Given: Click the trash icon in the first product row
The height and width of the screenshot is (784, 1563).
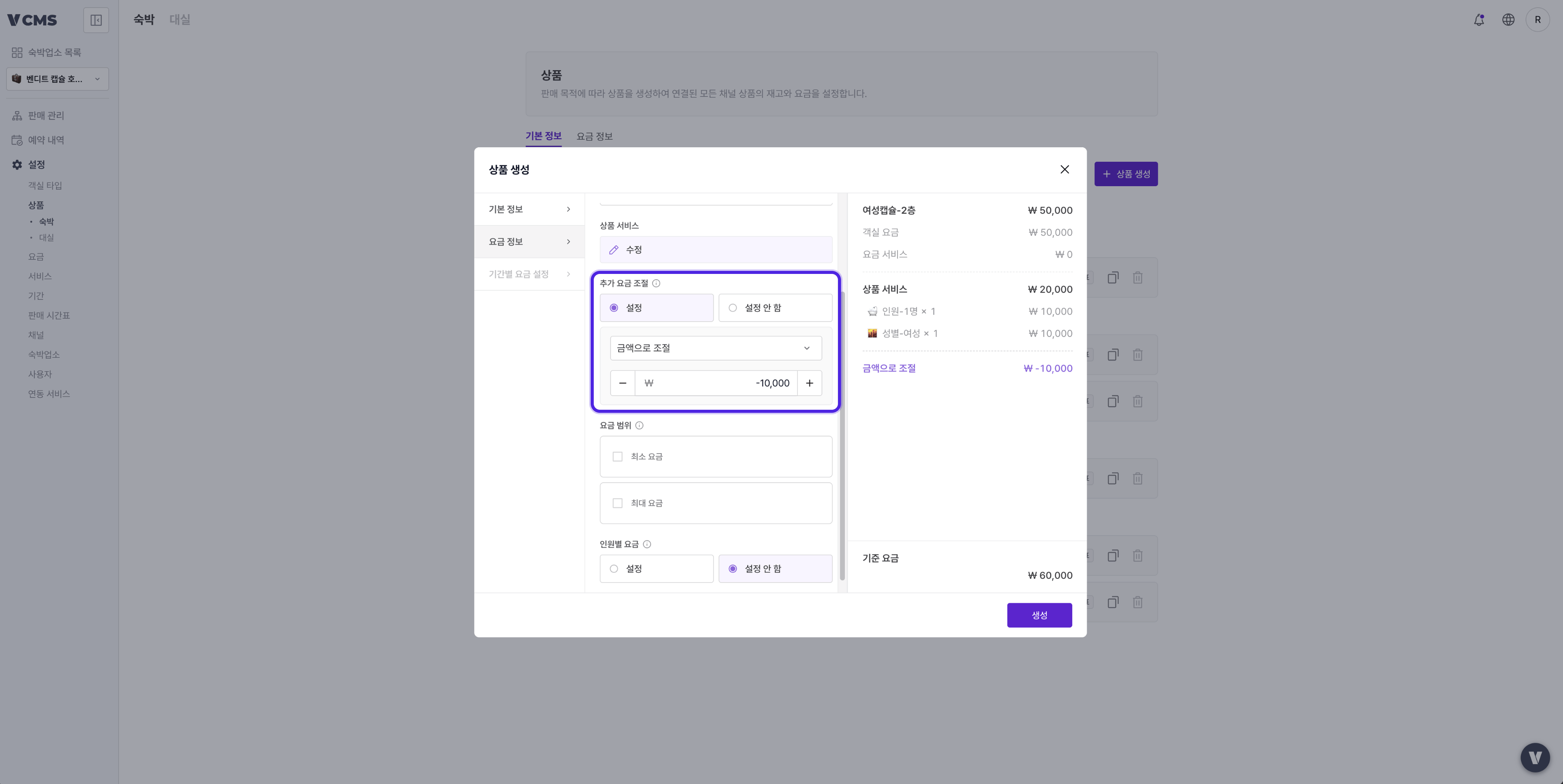Looking at the screenshot, I should tap(1138, 277).
